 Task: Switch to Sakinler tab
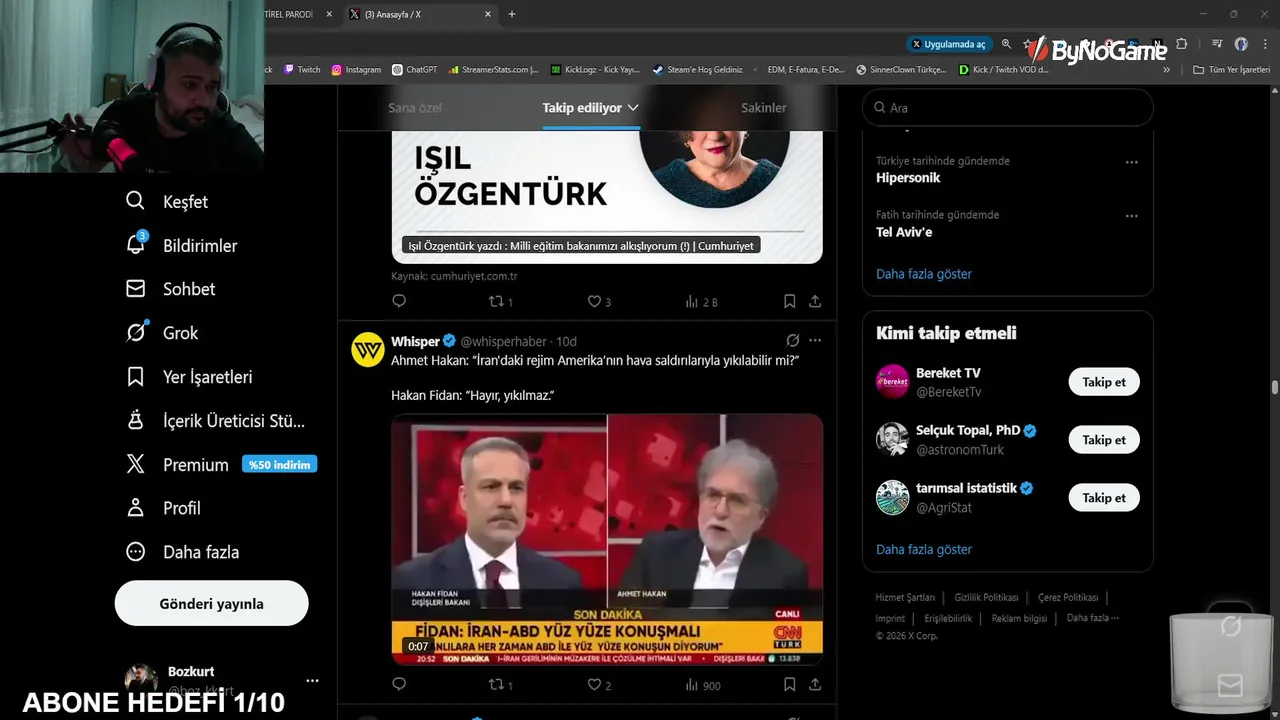click(x=763, y=108)
